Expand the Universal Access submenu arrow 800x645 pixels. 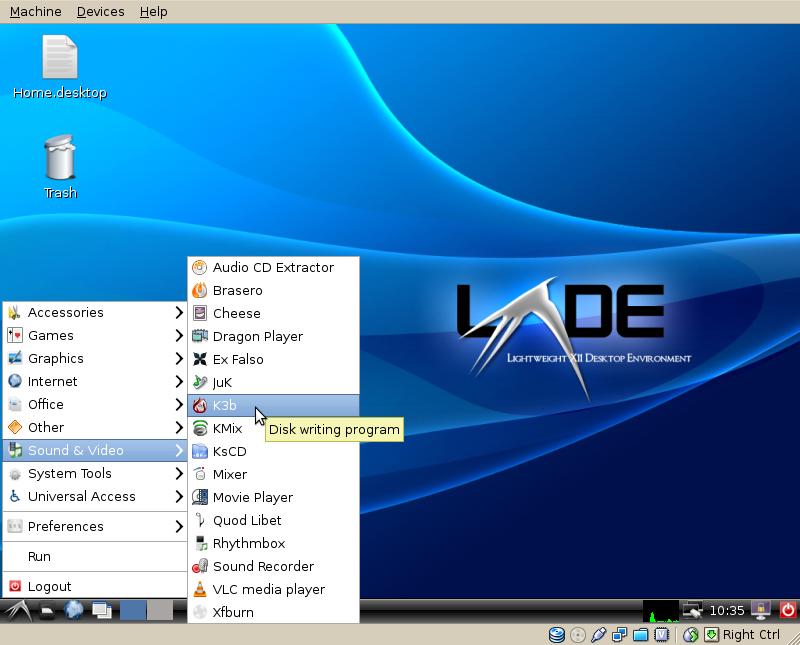179,497
